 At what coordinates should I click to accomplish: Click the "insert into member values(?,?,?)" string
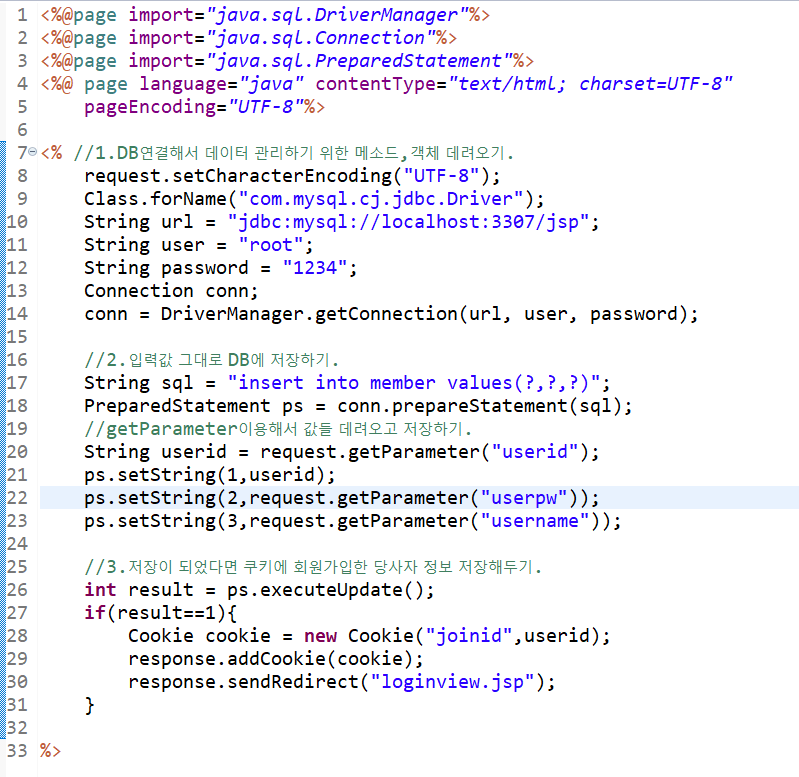pyautogui.click(x=414, y=383)
